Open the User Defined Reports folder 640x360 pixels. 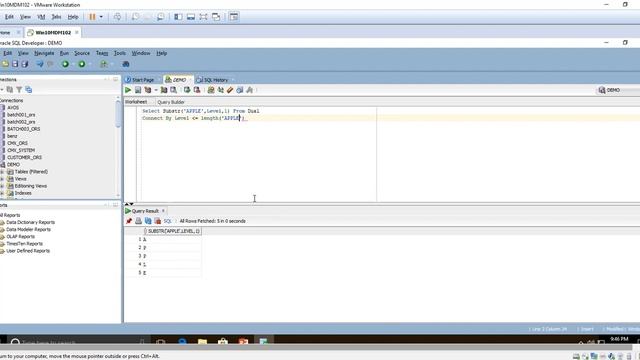click(28, 251)
